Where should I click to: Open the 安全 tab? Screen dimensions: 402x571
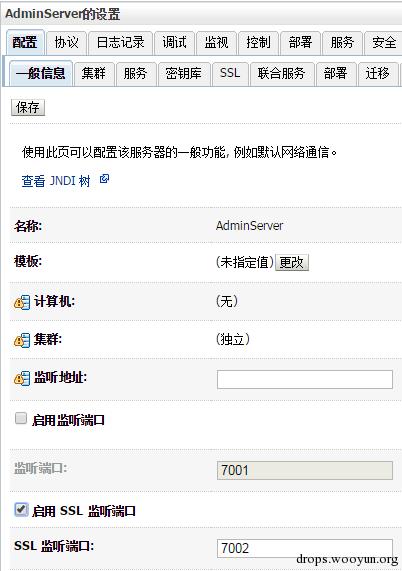pyautogui.click(x=383, y=43)
